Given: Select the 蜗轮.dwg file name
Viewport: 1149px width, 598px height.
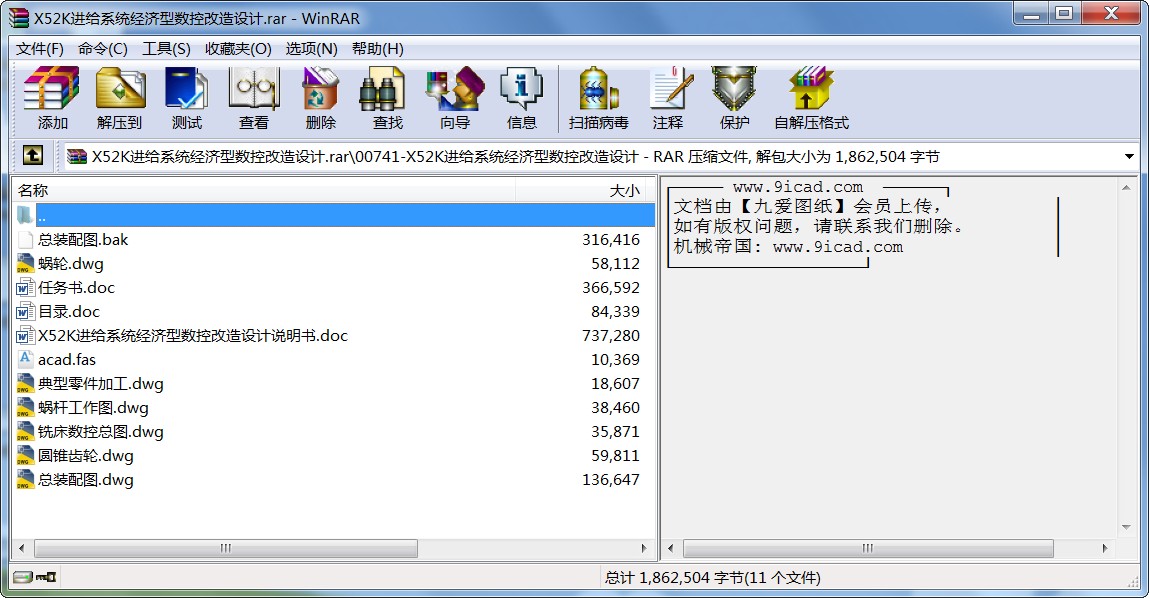Looking at the screenshot, I should click(70, 264).
